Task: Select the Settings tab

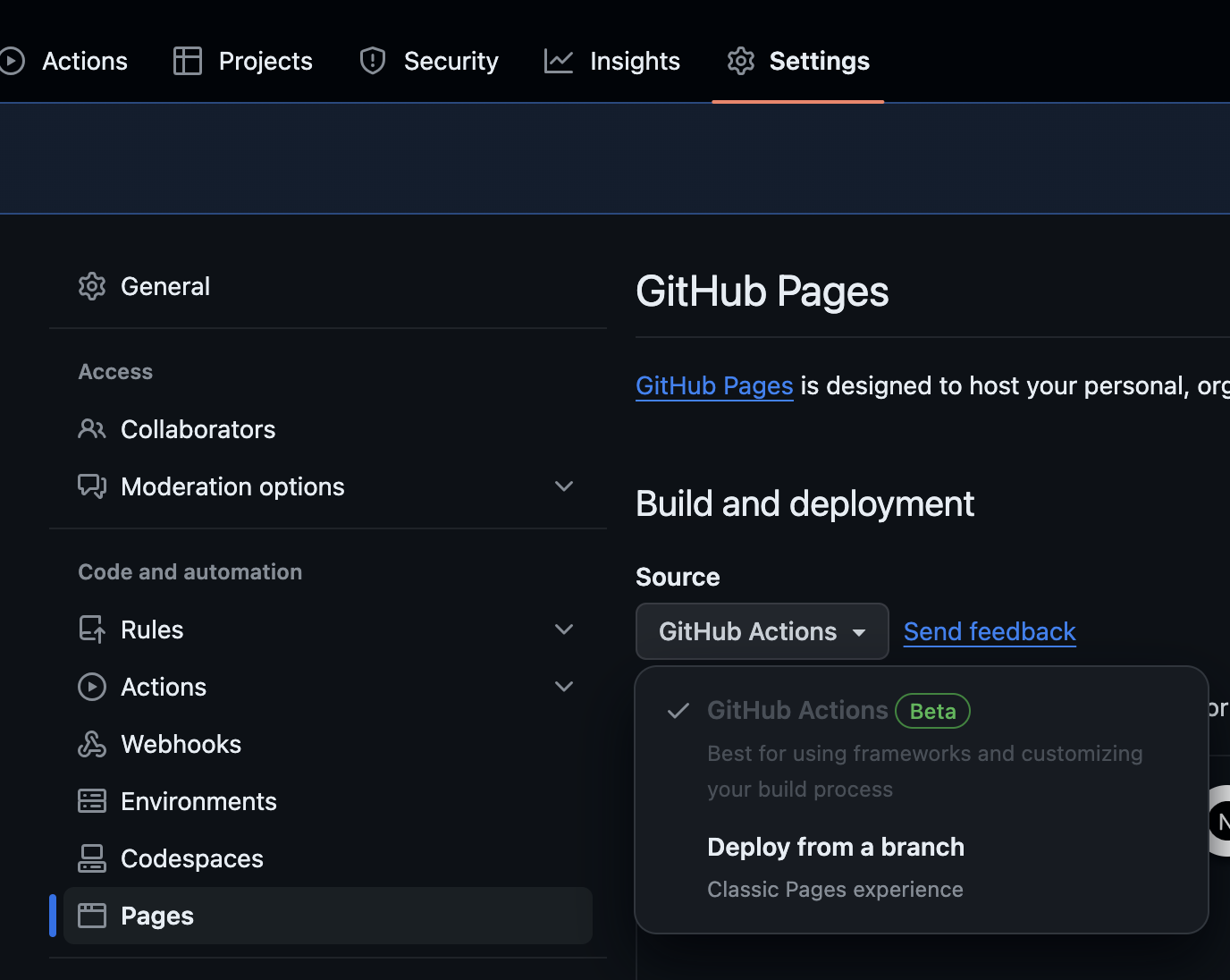Action: coord(797,61)
